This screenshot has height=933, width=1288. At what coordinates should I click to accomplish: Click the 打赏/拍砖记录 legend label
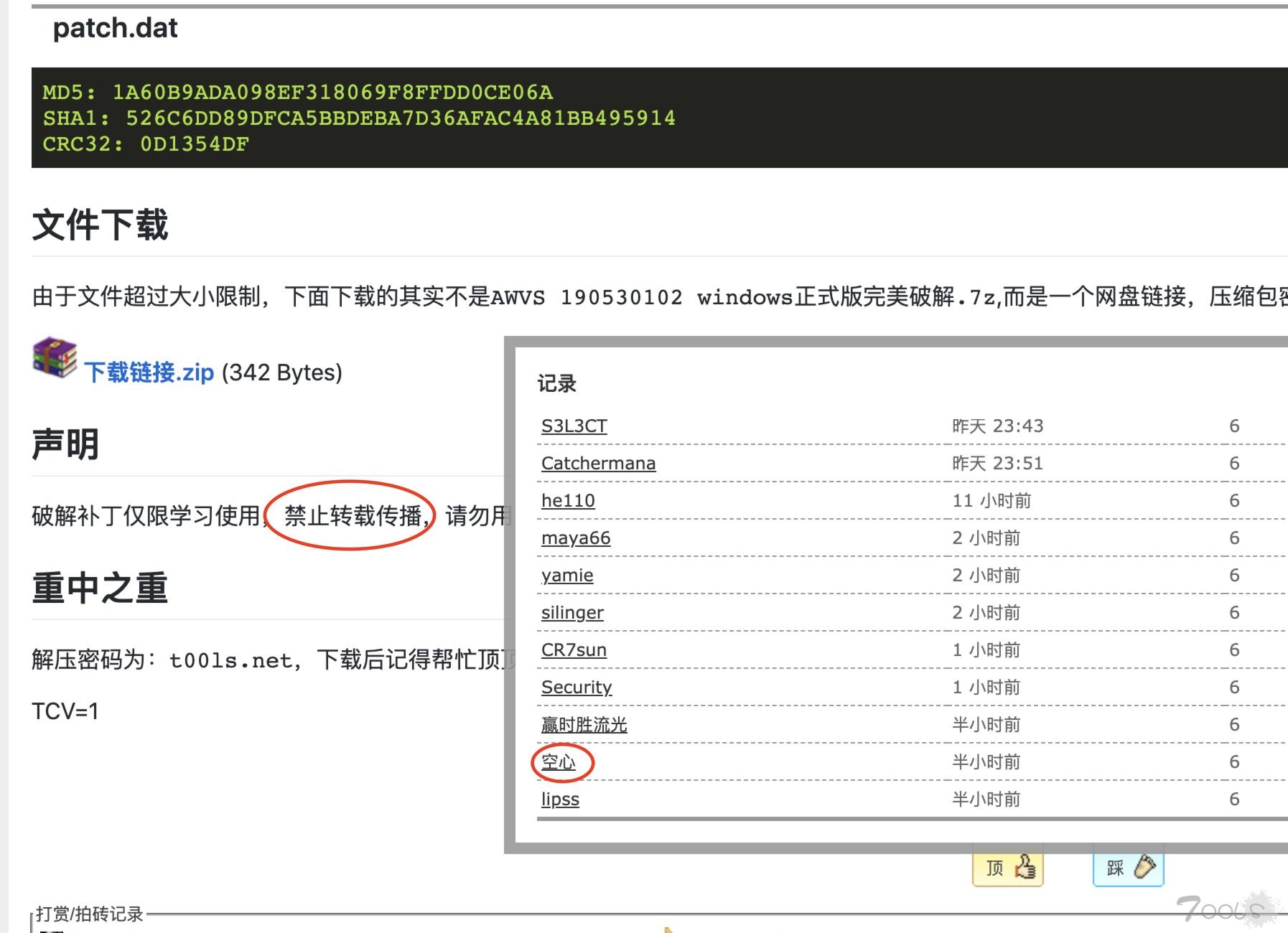(90, 914)
